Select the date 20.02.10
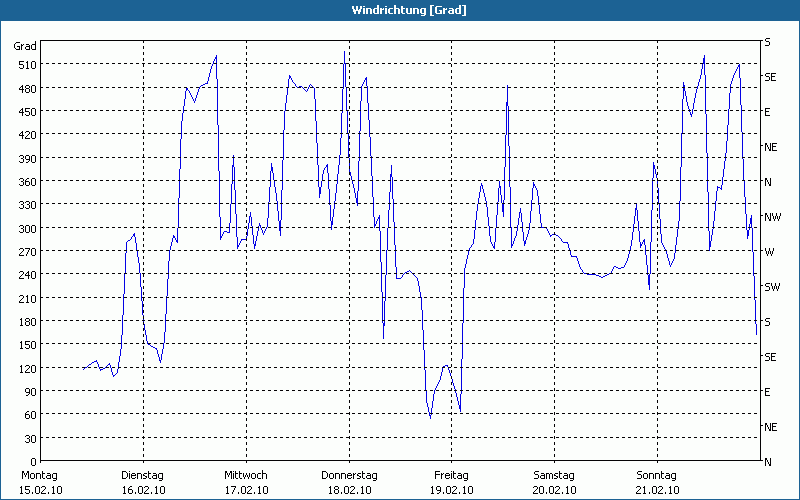Screen dimensions: 800x500 point(555,490)
